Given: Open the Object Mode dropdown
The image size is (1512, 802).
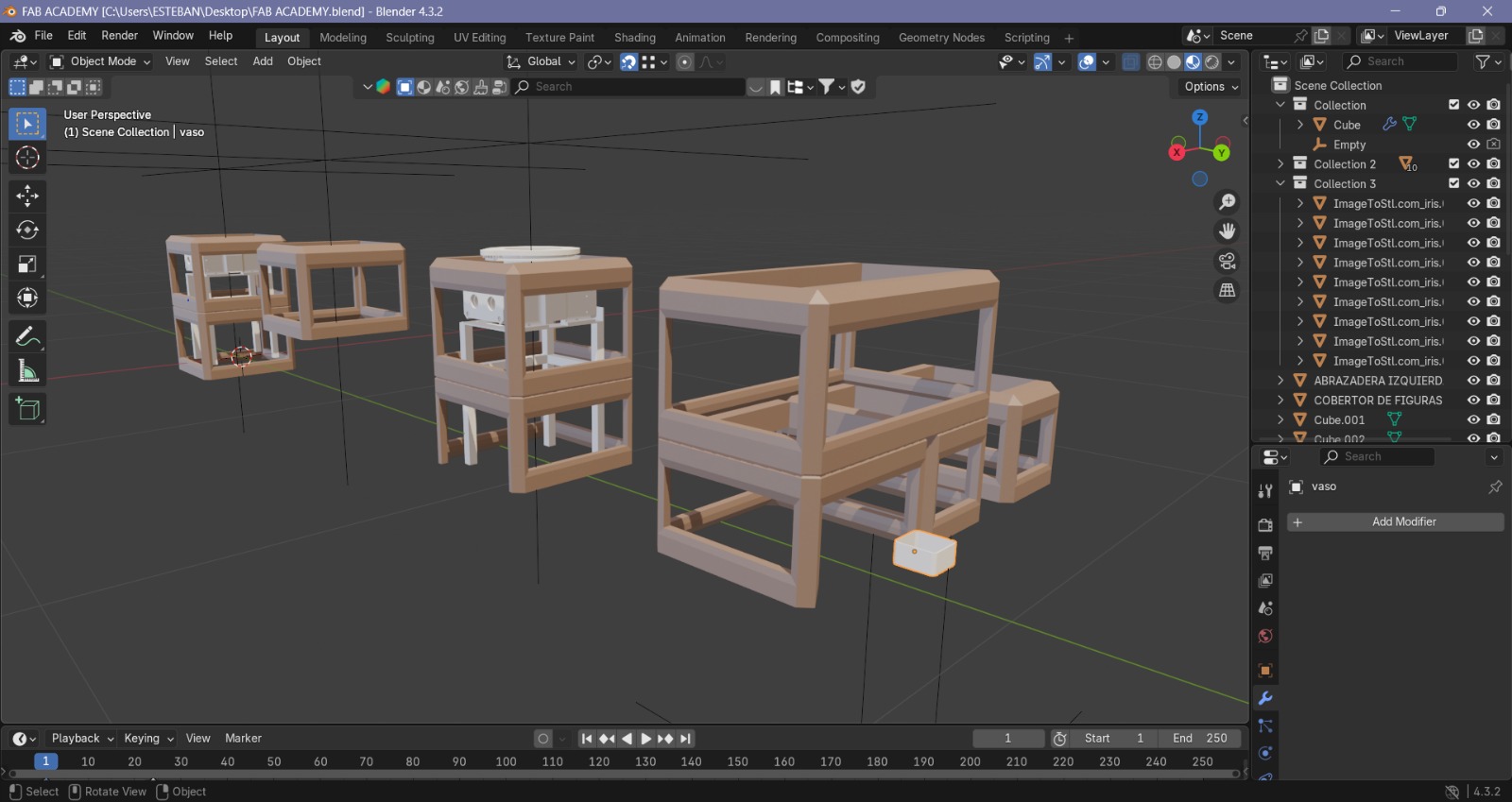Looking at the screenshot, I should 100,61.
